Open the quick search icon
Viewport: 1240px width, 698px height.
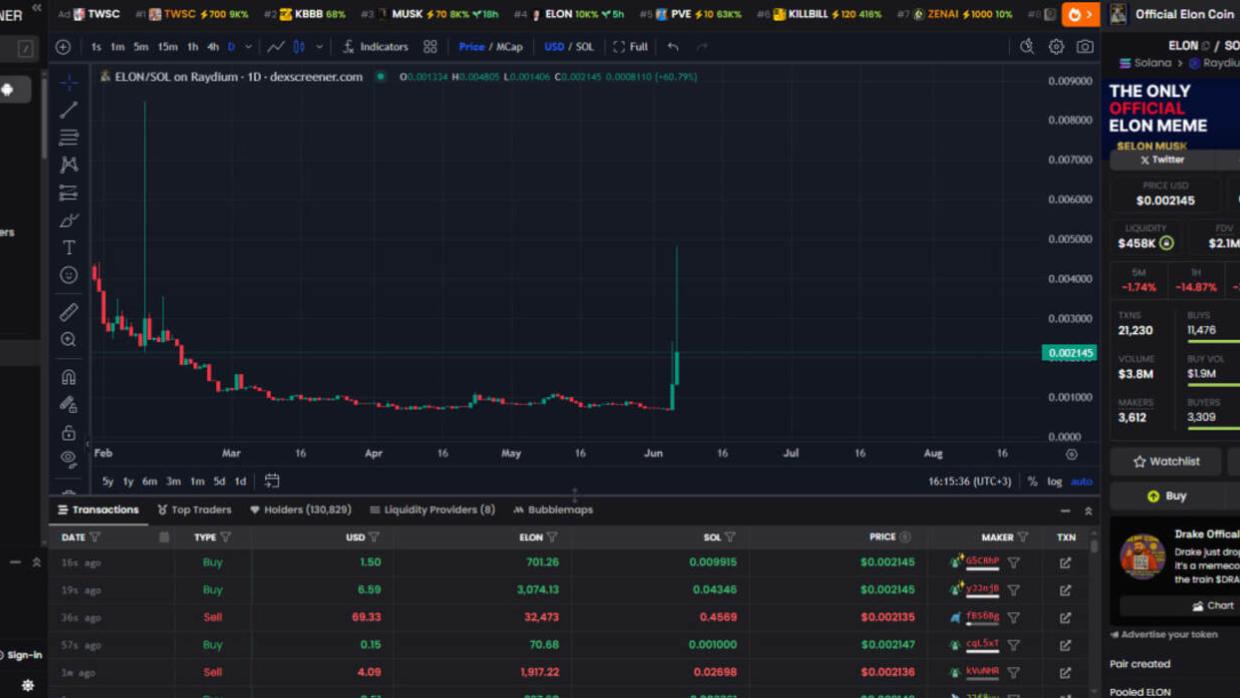[1027, 47]
